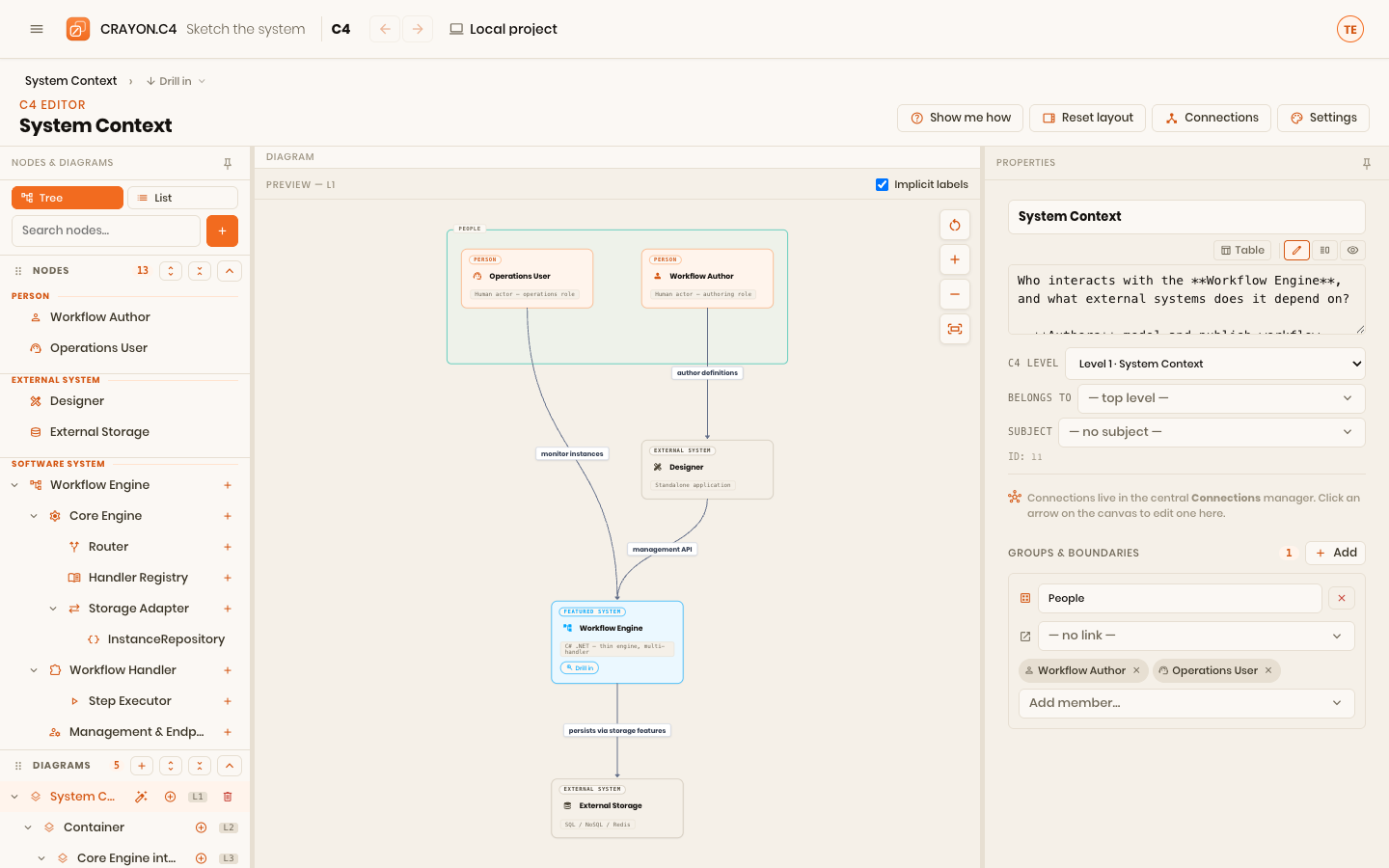Select Operations User in node tree
Screen dimensions: 1389x868
click(x=98, y=348)
